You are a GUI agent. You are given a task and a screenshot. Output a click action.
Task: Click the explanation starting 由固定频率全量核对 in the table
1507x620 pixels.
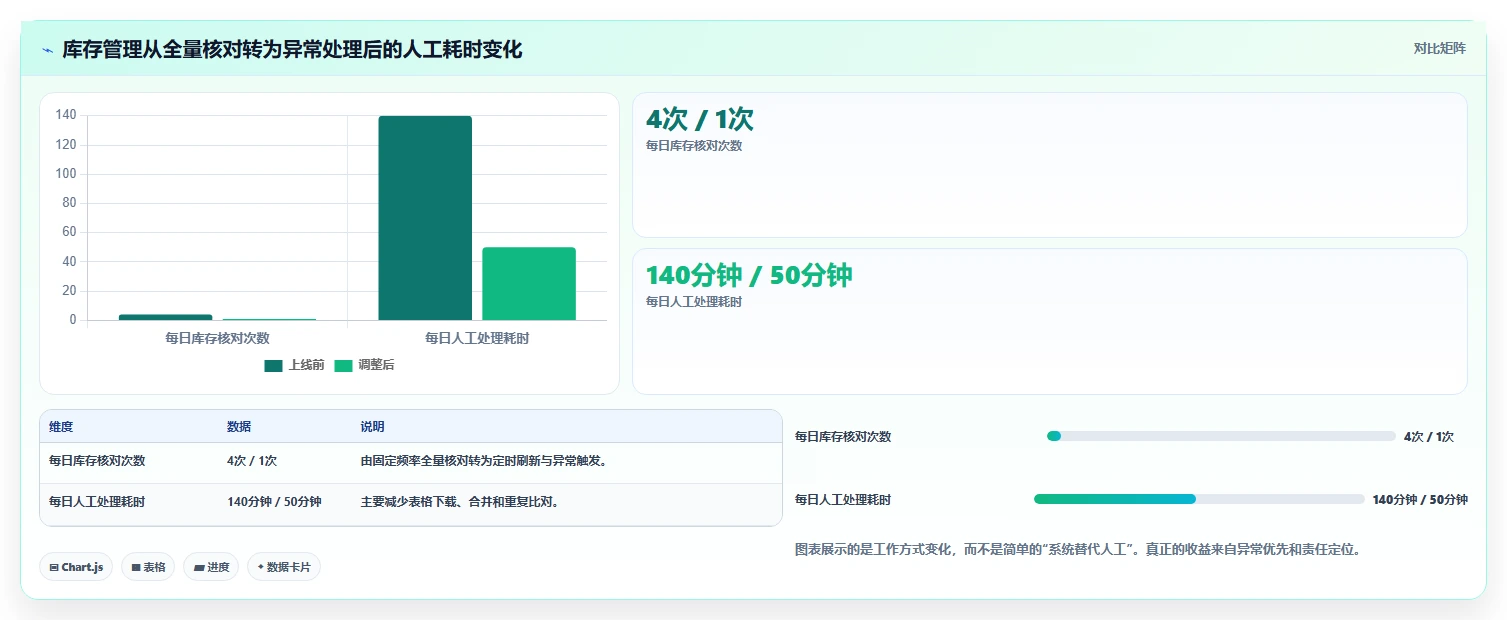pyautogui.click(x=484, y=461)
